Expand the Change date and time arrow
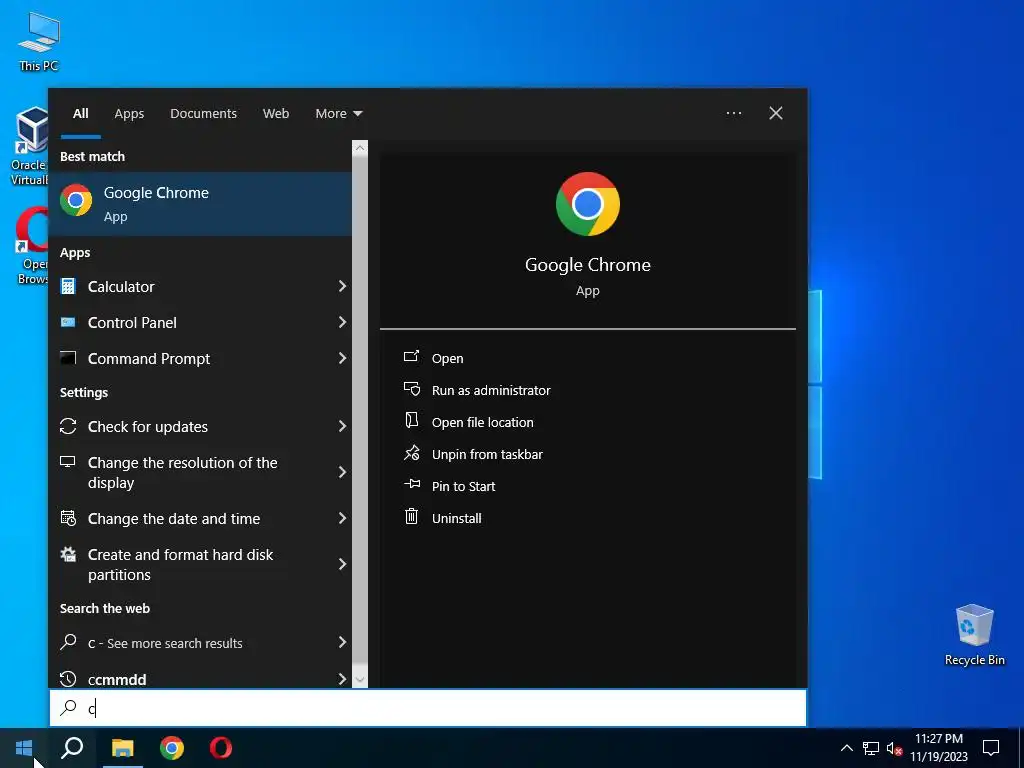 (x=342, y=518)
